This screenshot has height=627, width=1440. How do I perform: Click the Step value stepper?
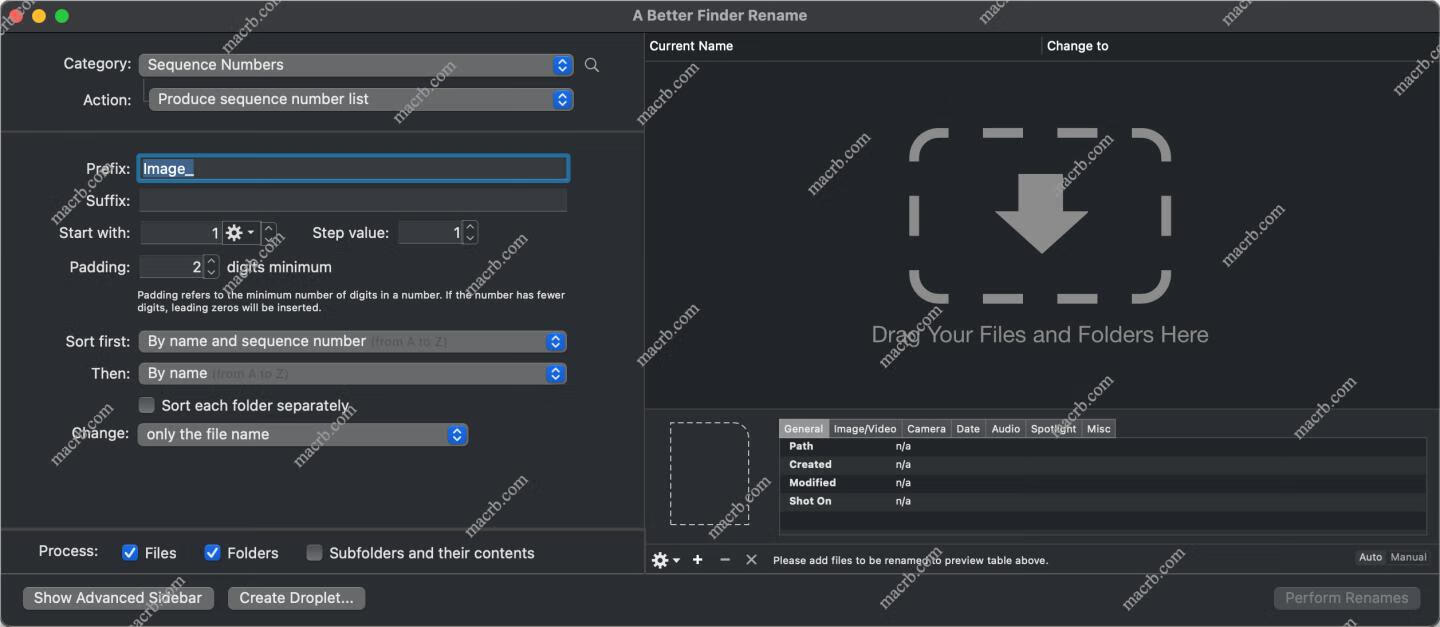[470, 233]
